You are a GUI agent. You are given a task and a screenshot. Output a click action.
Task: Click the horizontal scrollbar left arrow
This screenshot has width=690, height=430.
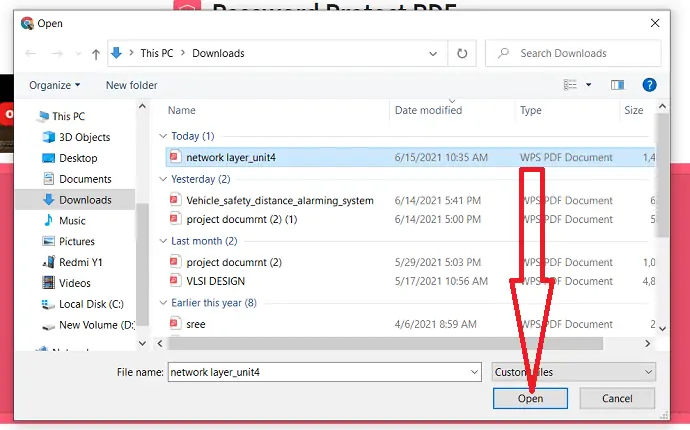coord(160,343)
